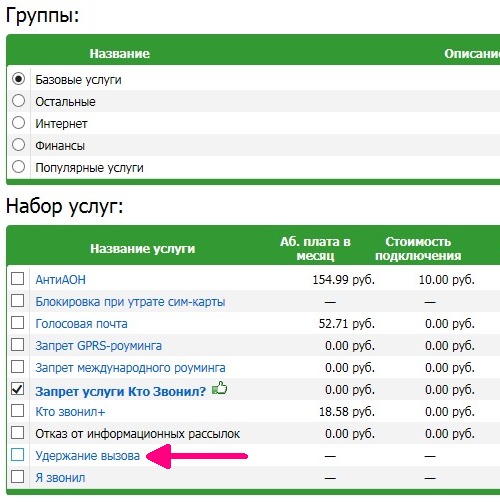Image resolution: width=500 pixels, height=502 pixels.
Task: Select the Базовые услуги radio button
Action: [18, 79]
